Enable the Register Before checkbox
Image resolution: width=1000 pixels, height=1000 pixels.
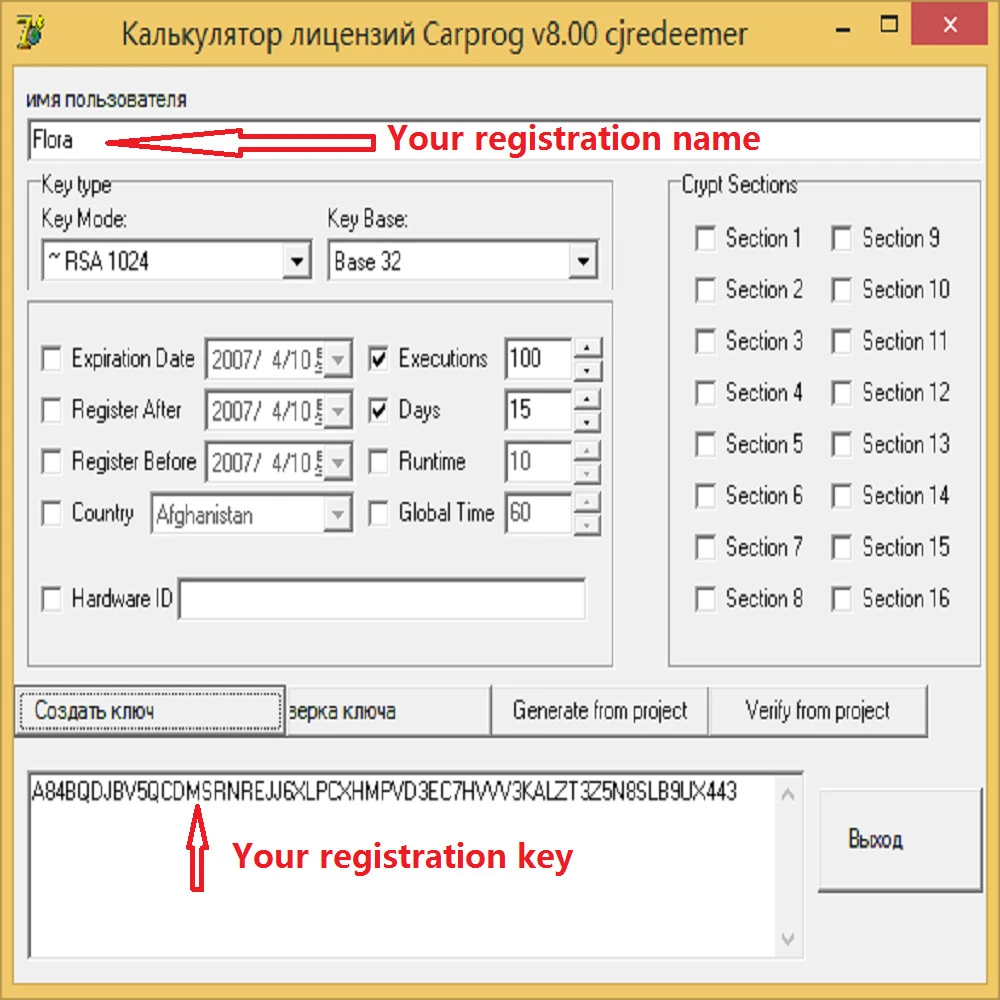51,461
